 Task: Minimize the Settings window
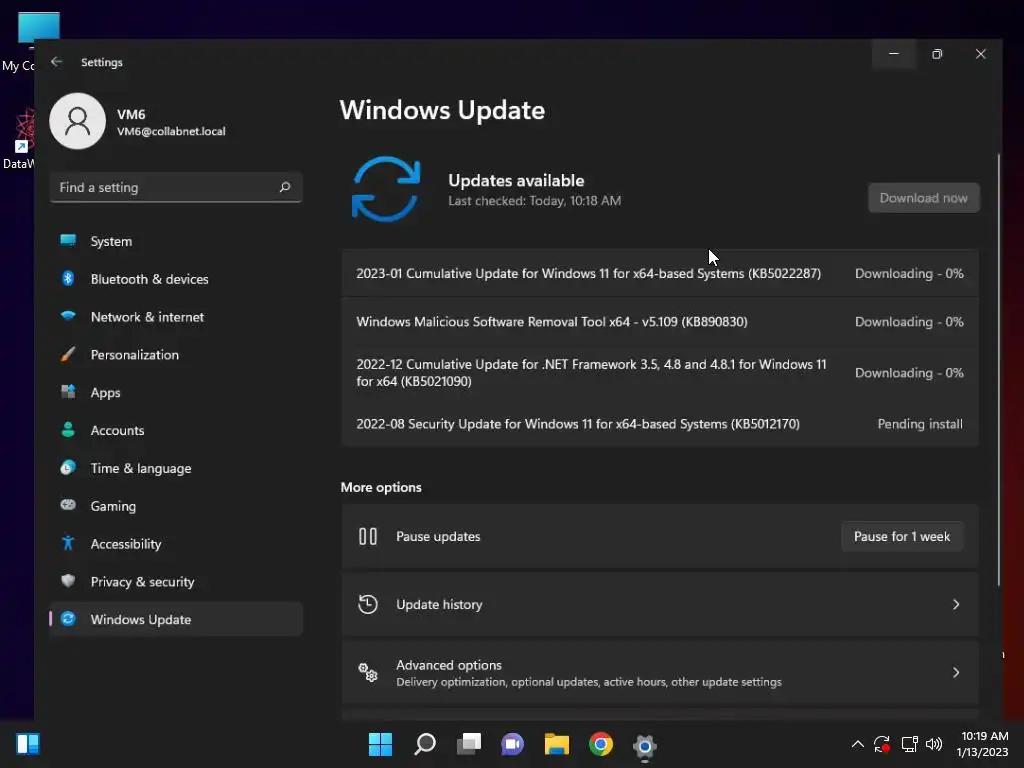[x=893, y=54]
